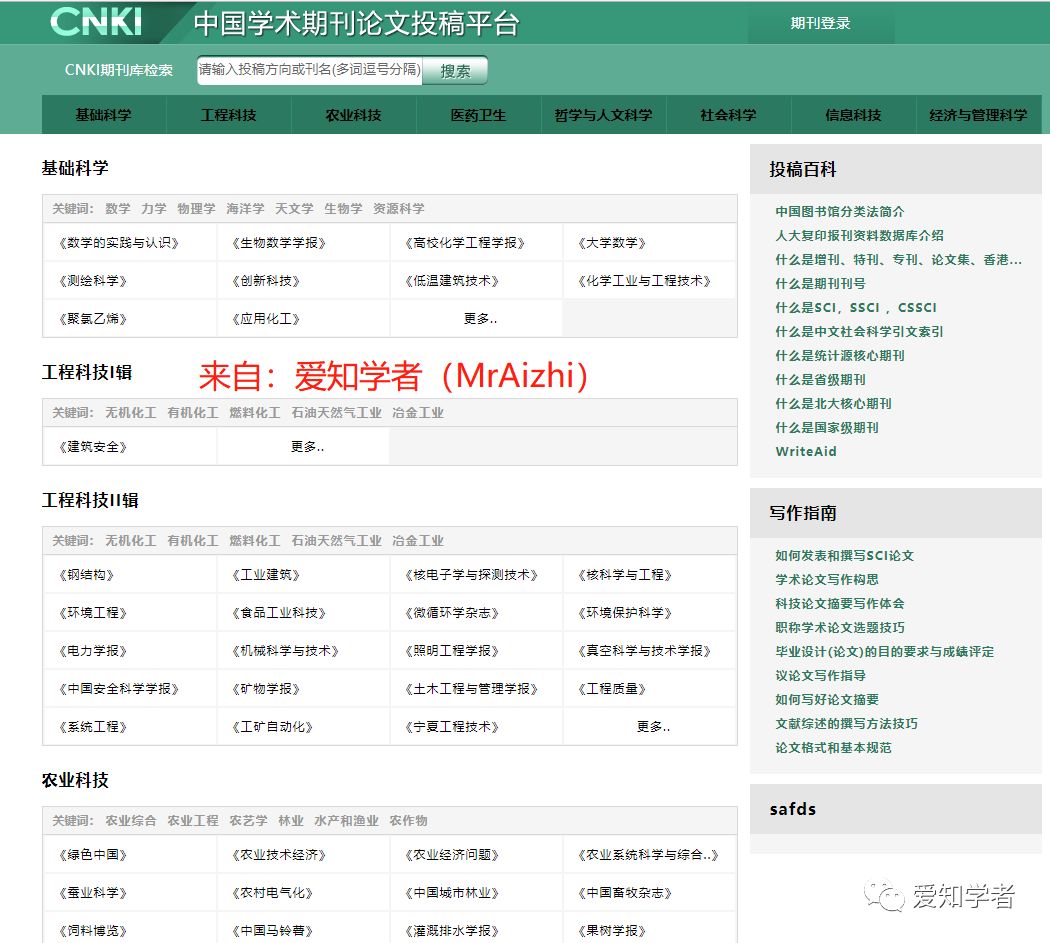Click the 投稿百科 panel header
The height and width of the screenshot is (943, 1050).
click(x=895, y=169)
